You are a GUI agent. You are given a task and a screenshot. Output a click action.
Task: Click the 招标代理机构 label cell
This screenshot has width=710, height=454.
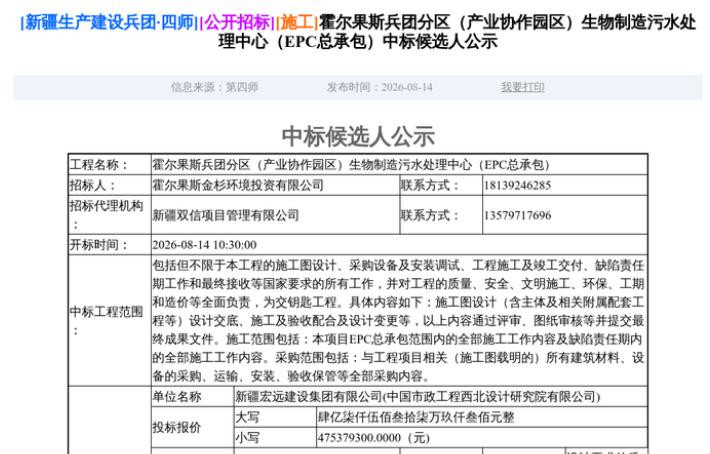(x=110, y=215)
